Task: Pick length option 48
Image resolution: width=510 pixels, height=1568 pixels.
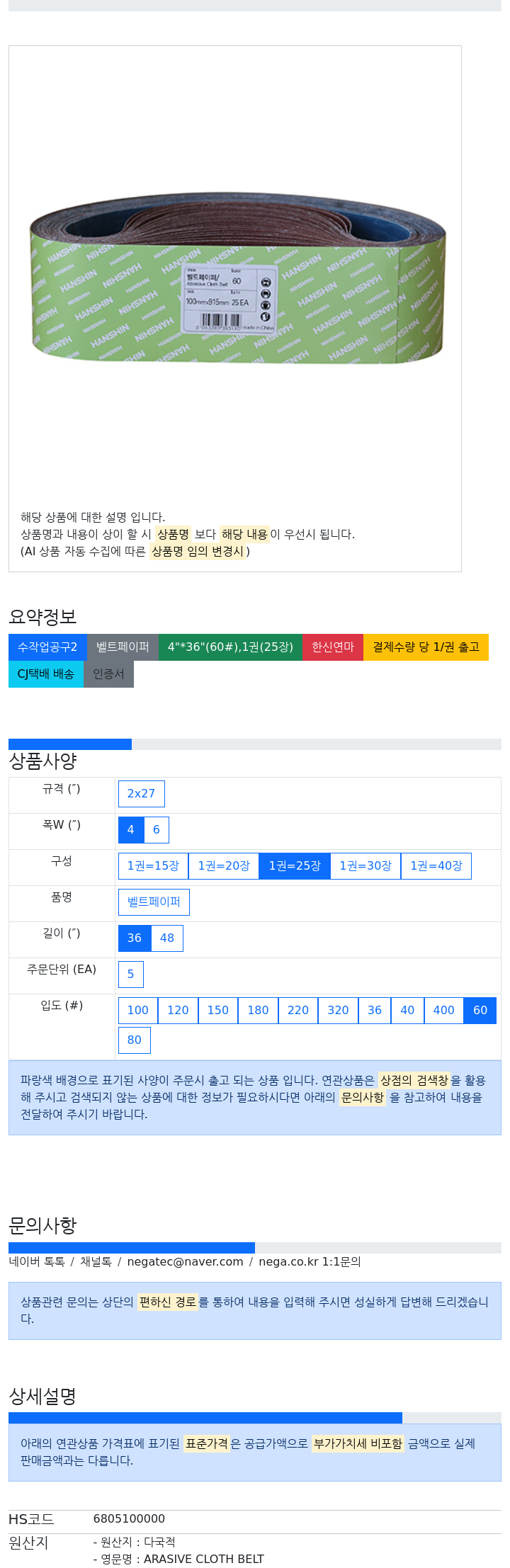Action: 167,938
